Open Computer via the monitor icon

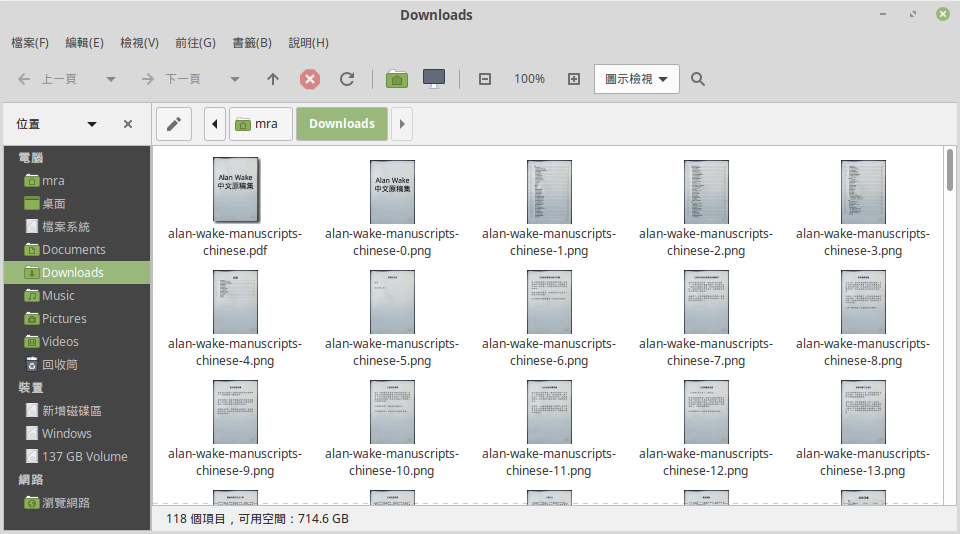pyautogui.click(x=434, y=79)
